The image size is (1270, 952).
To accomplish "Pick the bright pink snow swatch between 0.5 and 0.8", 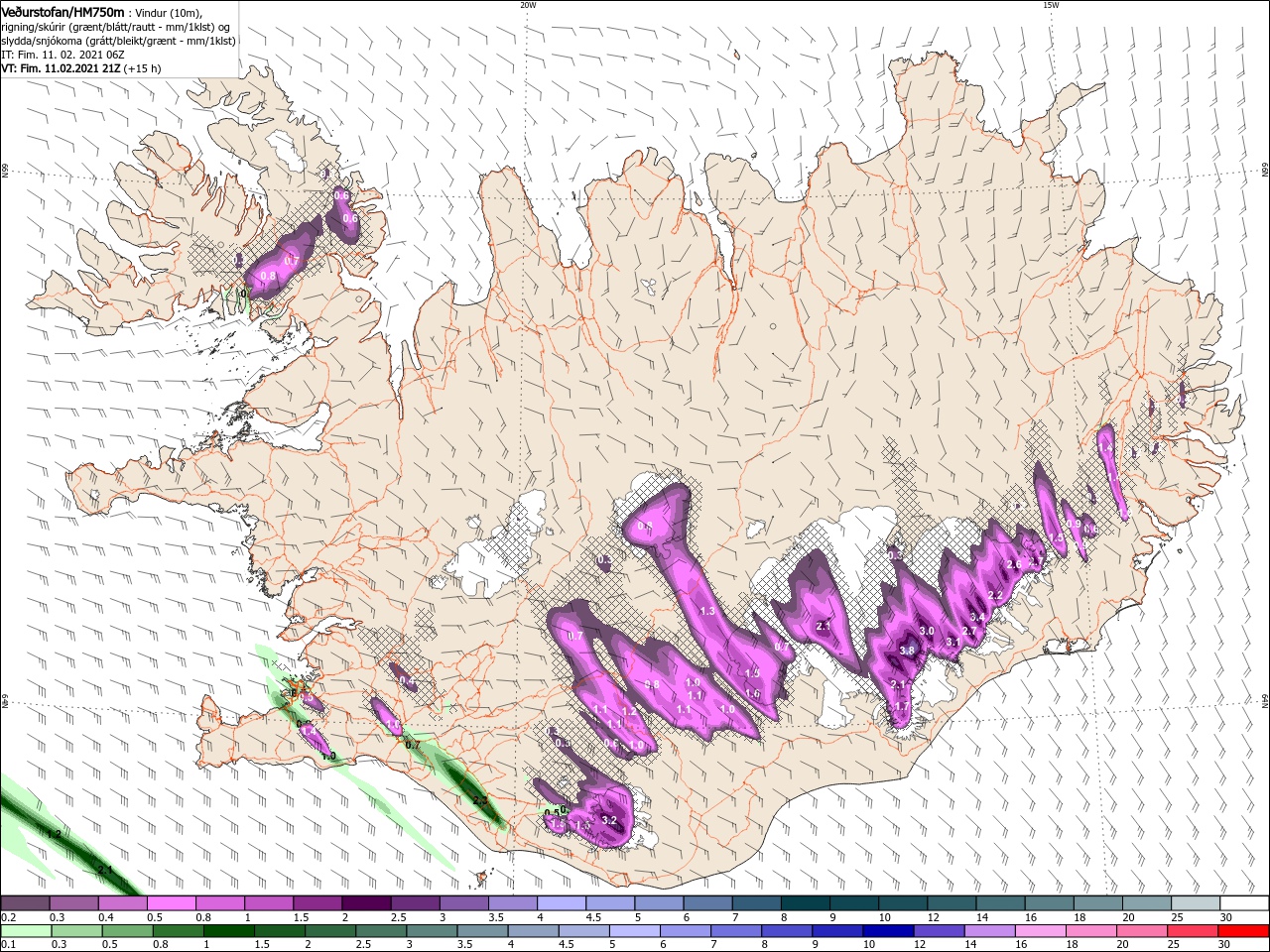I will tap(171, 903).
